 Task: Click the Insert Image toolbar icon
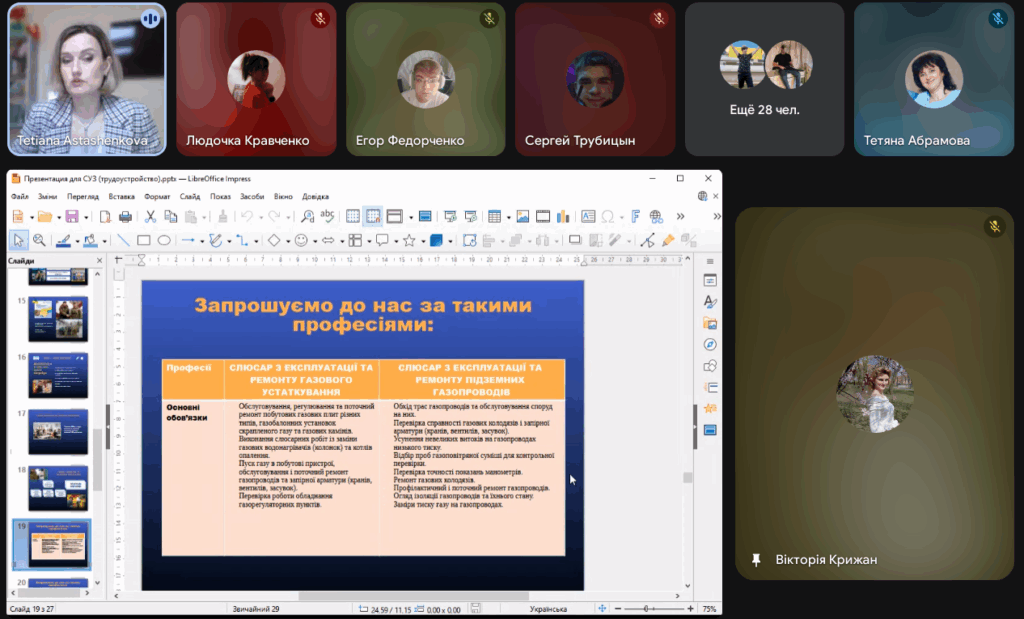point(522,216)
